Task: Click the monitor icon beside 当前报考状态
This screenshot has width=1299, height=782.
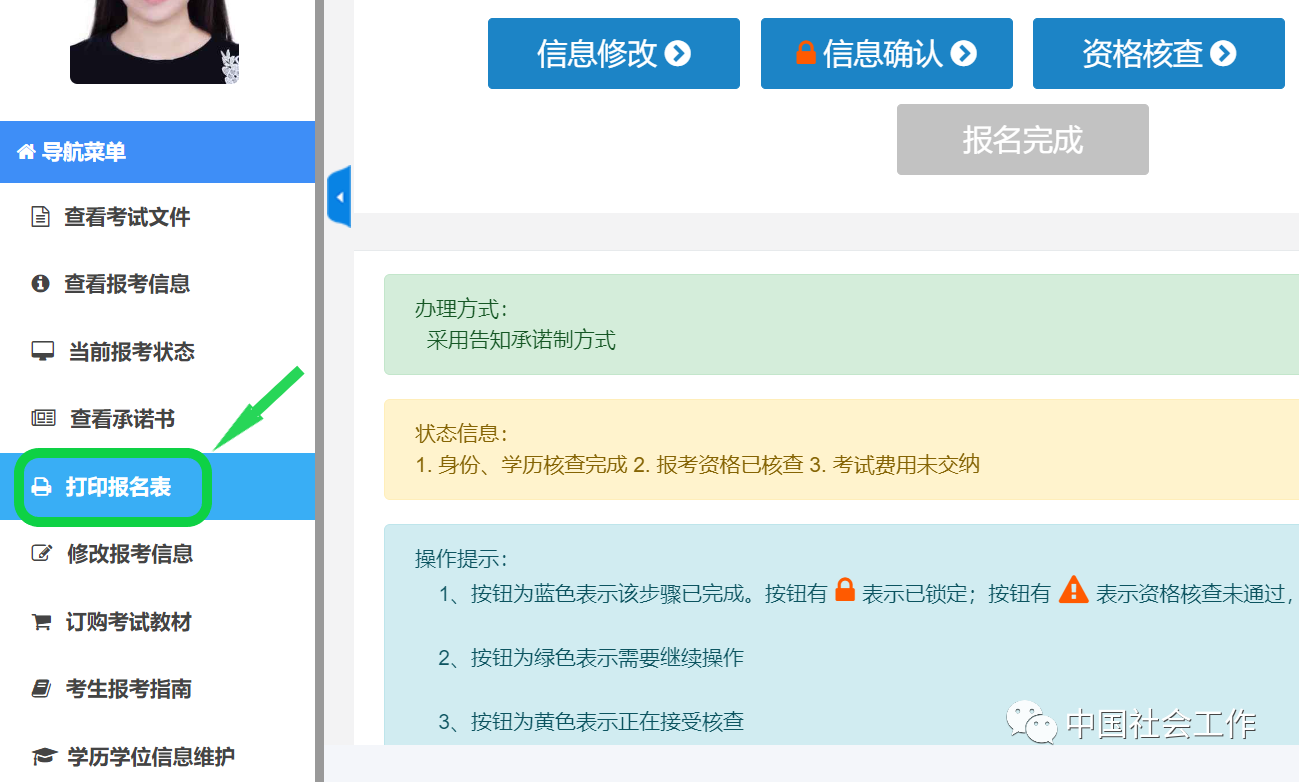Action: coord(42,352)
